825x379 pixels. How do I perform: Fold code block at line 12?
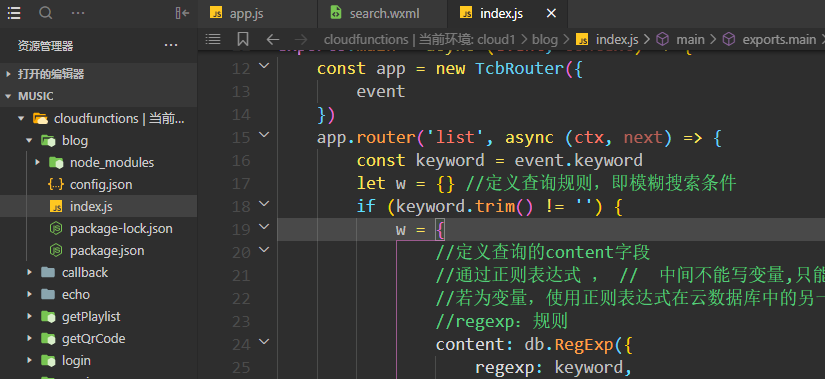coord(264,65)
